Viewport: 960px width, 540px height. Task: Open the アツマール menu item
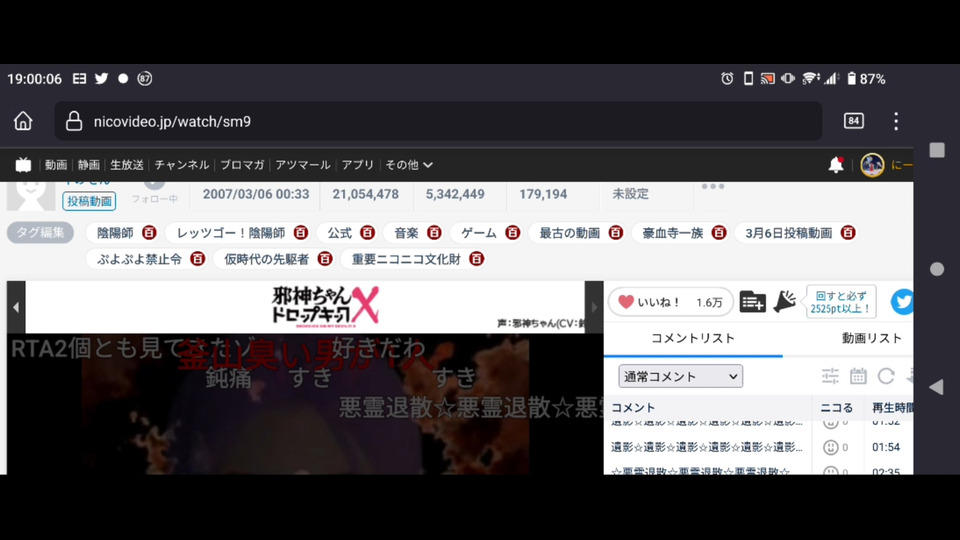click(x=302, y=165)
